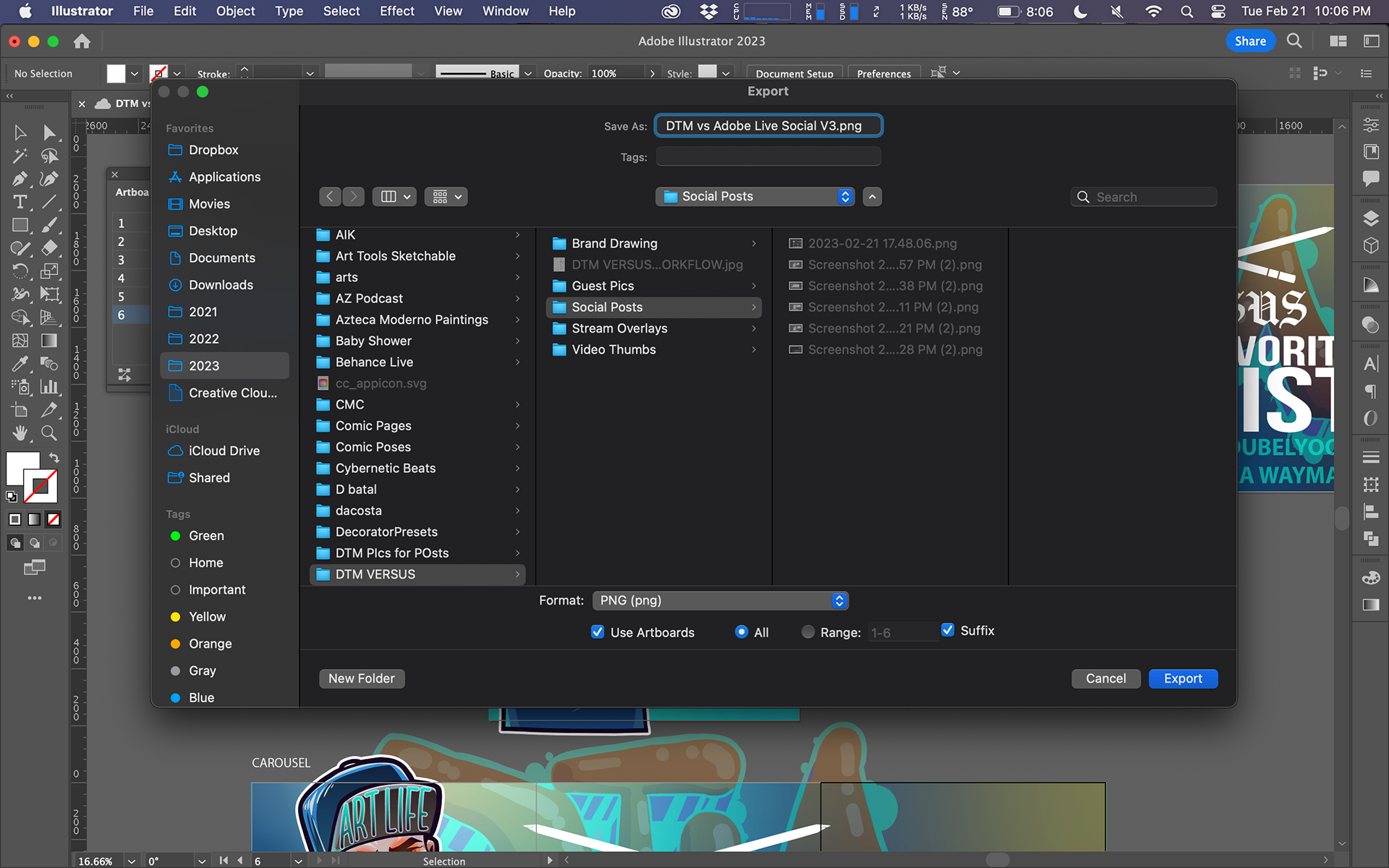Open the Social Posts location dropdown

[x=755, y=197]
